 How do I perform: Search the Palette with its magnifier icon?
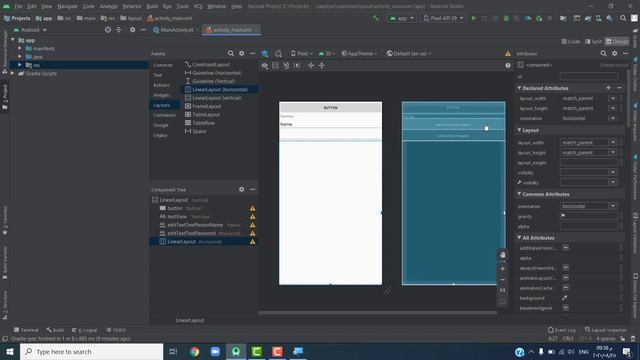pyautogui.click(x=231, y=53)
